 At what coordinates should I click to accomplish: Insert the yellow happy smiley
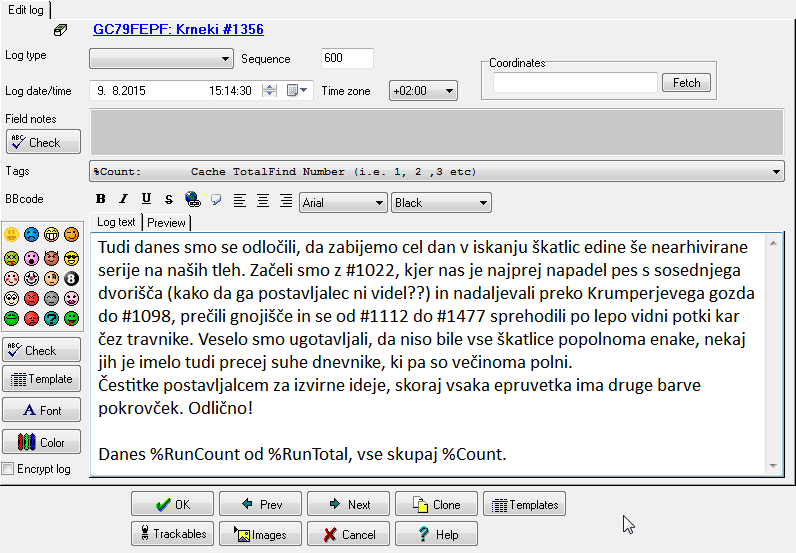11,235
